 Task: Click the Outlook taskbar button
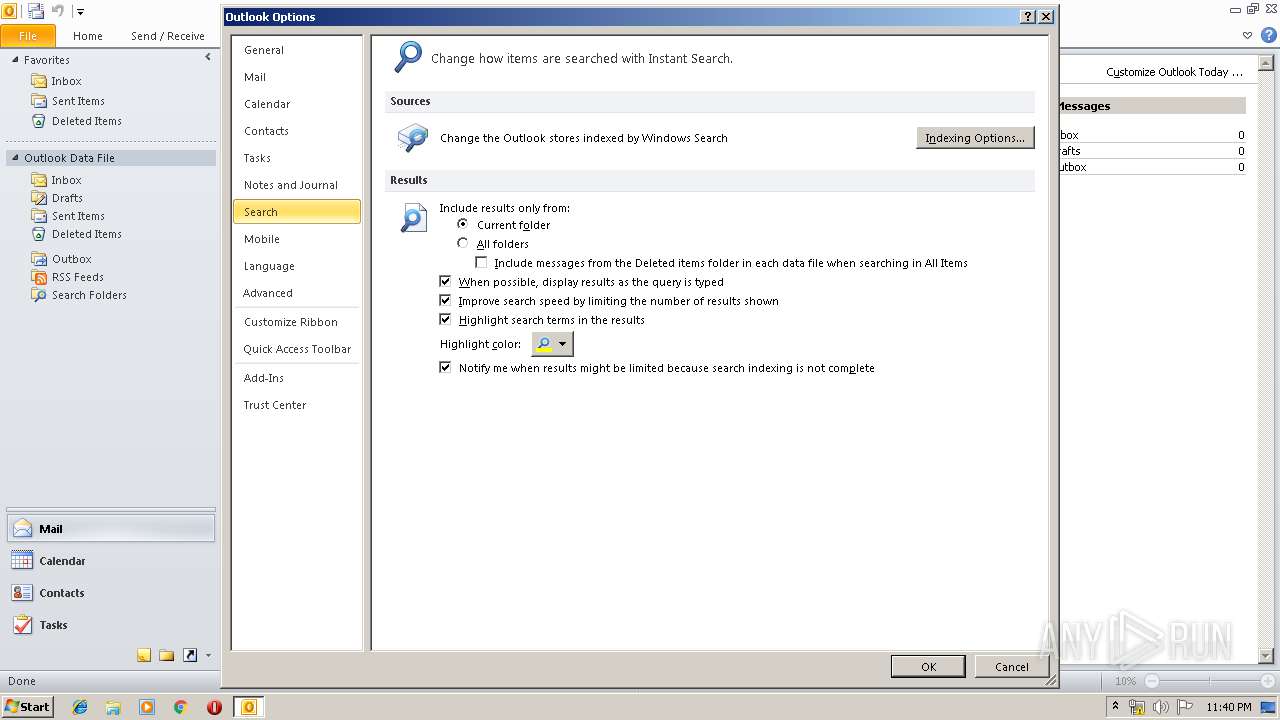(248, 707)
